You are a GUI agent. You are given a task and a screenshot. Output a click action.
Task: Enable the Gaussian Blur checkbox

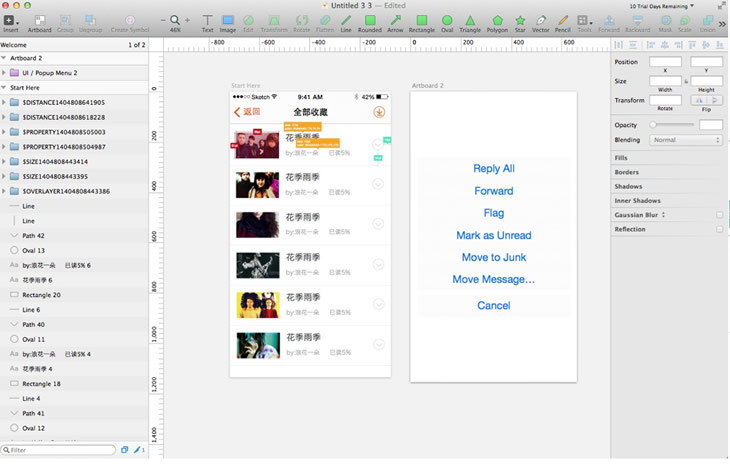point(719,215)
